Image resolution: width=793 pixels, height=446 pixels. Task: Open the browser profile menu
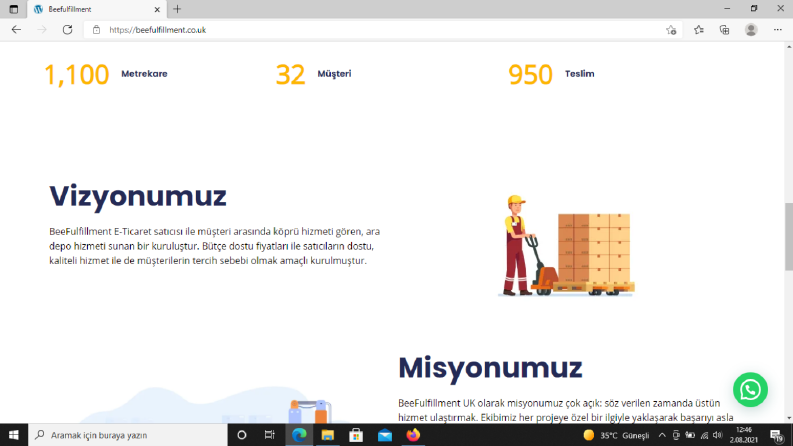(x=751, y=30)
